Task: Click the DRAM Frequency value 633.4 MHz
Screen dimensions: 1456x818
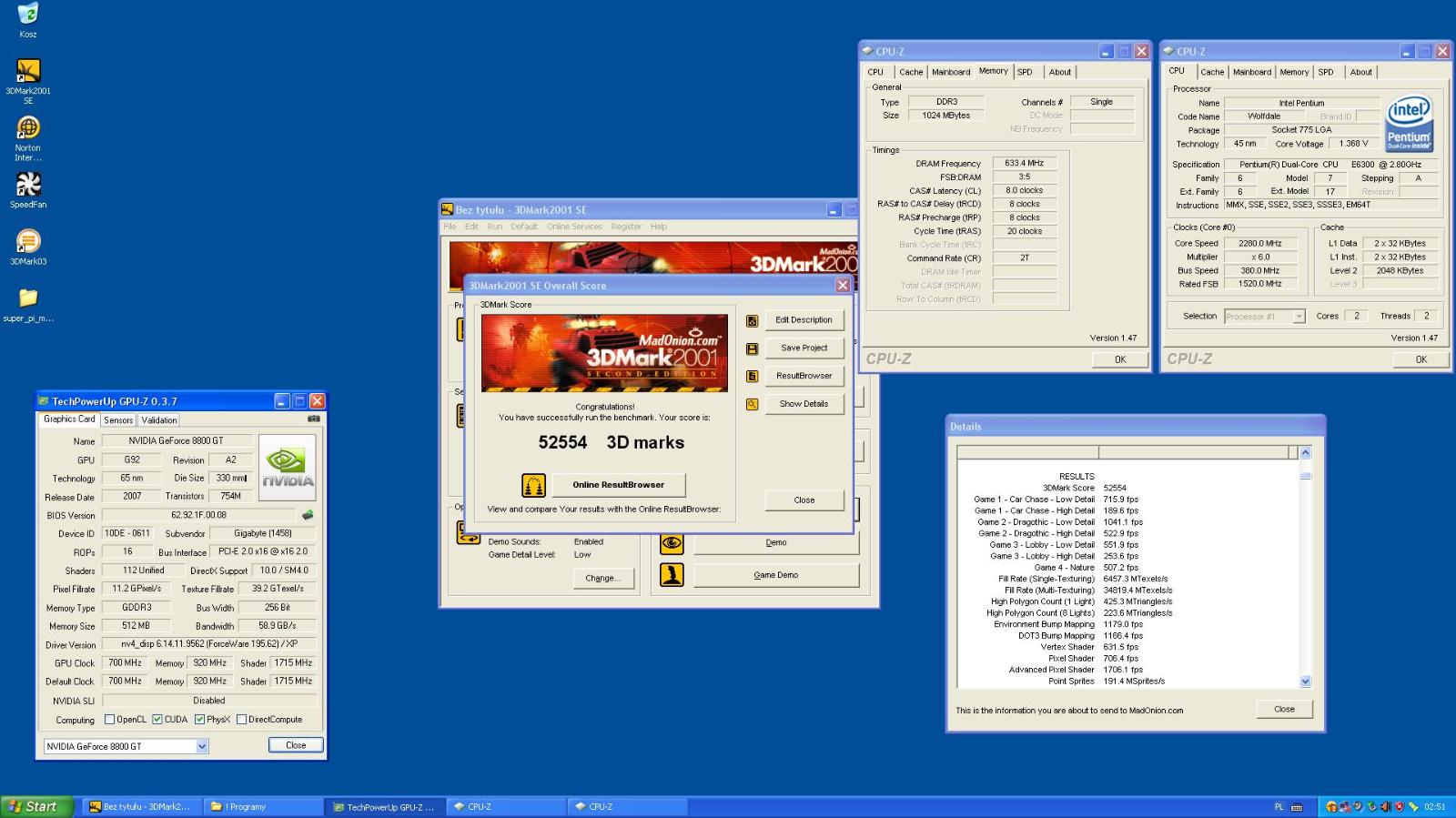Action: click(1025, 164)
